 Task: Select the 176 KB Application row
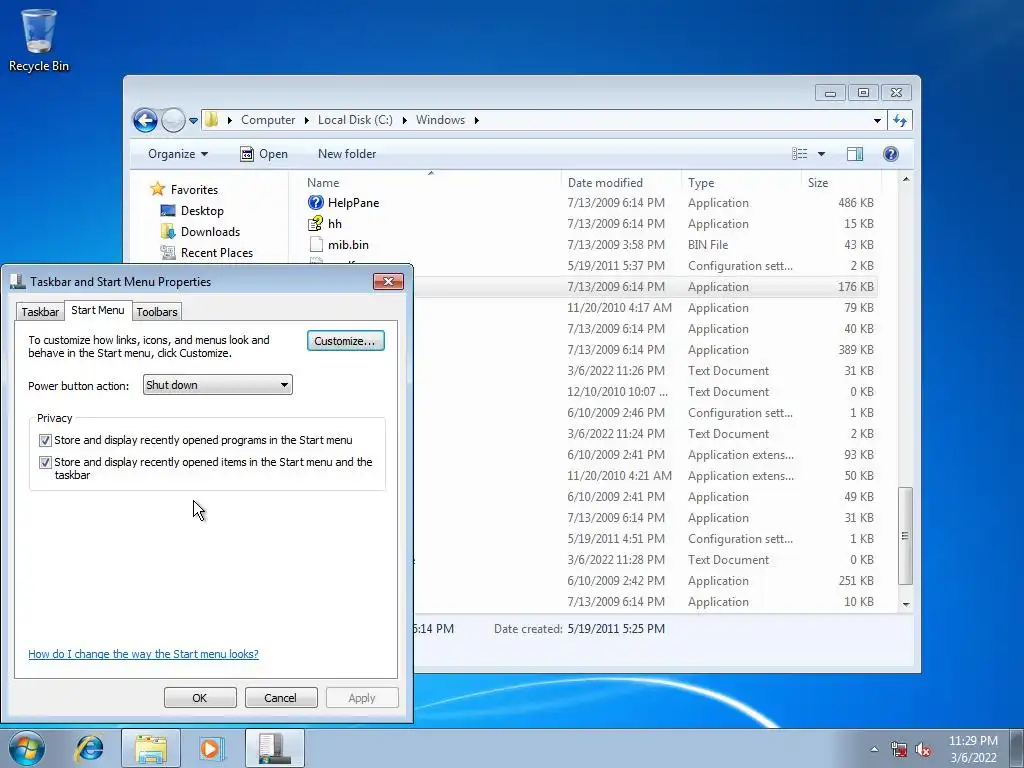[646, 287]
